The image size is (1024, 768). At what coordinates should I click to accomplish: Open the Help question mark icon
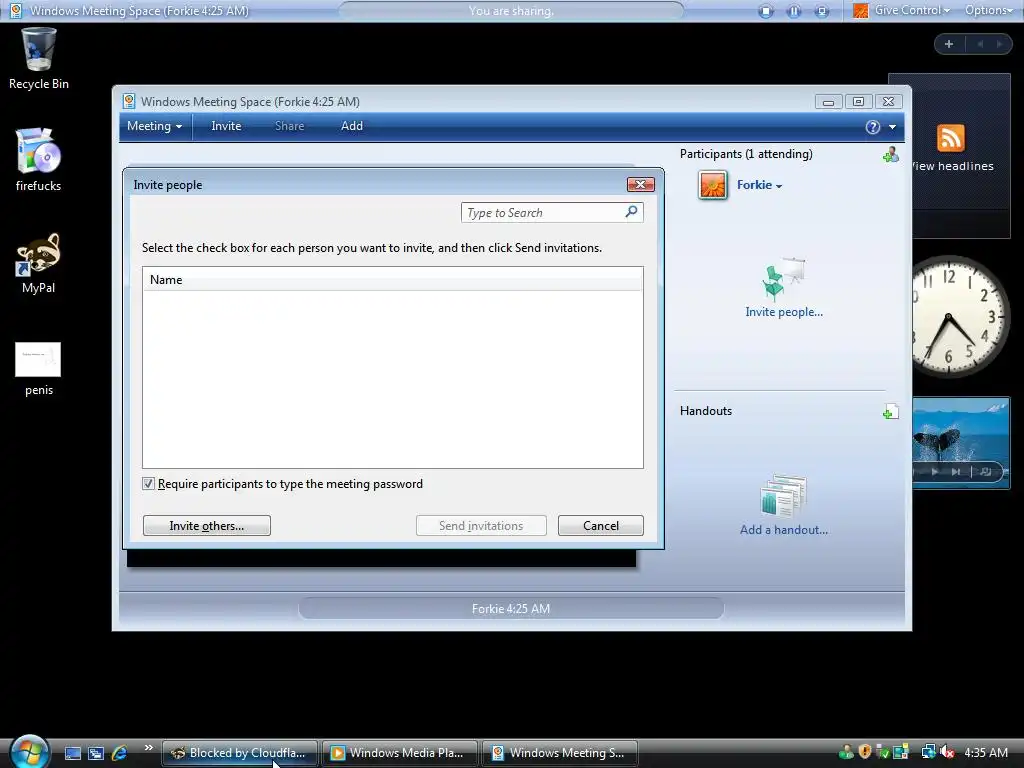(x=872, y=127)
